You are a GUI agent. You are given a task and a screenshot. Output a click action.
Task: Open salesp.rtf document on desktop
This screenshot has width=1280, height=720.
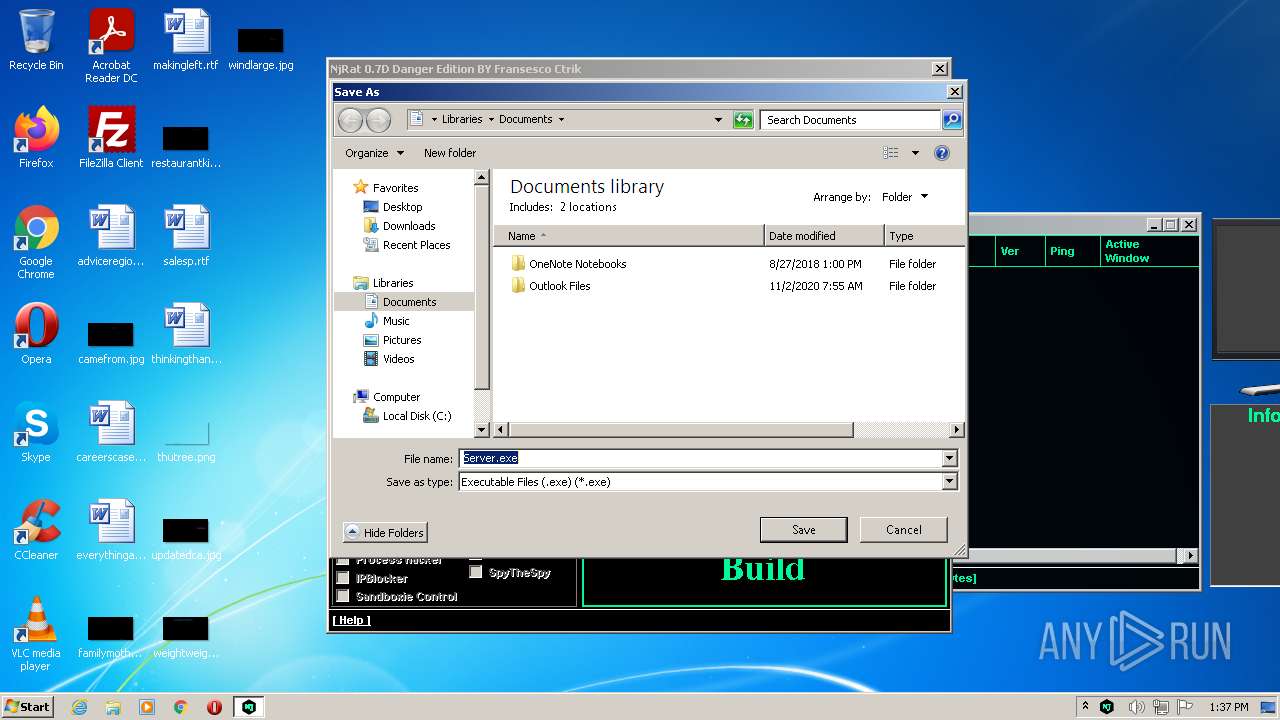pos(186,236)
